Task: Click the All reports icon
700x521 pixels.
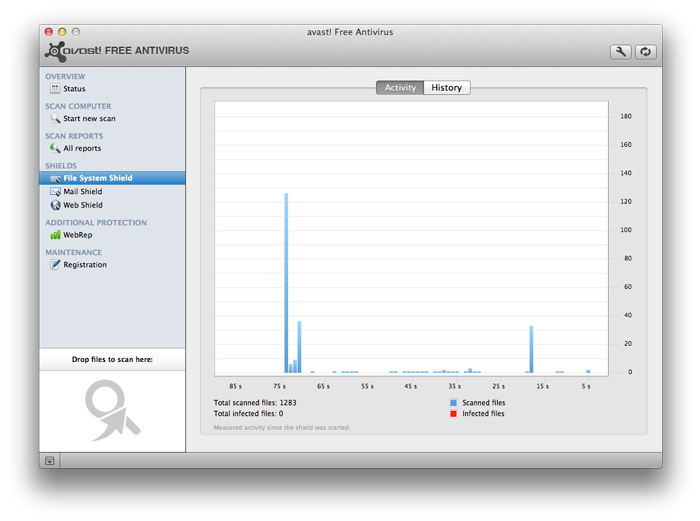Action: tap(55, 148)
